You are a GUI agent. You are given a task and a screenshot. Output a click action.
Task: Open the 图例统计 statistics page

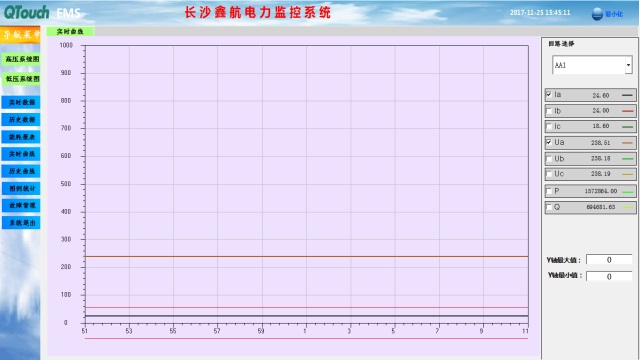tap(21, 188)
